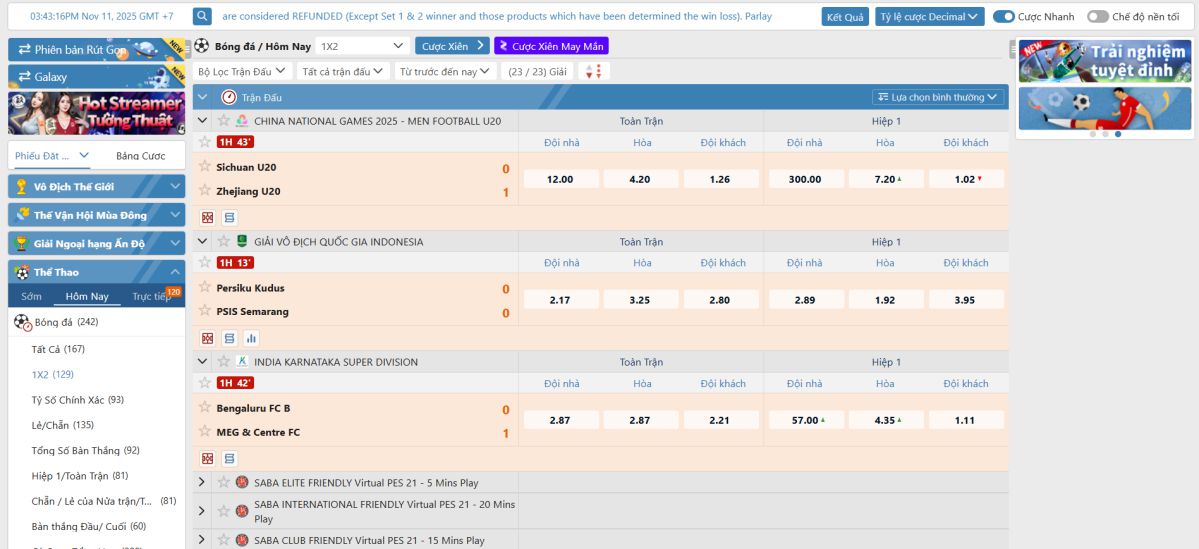Viewport: 1199px width, 549px height.
Task: Click the Kết Quả button
Action: click(845, 17)
